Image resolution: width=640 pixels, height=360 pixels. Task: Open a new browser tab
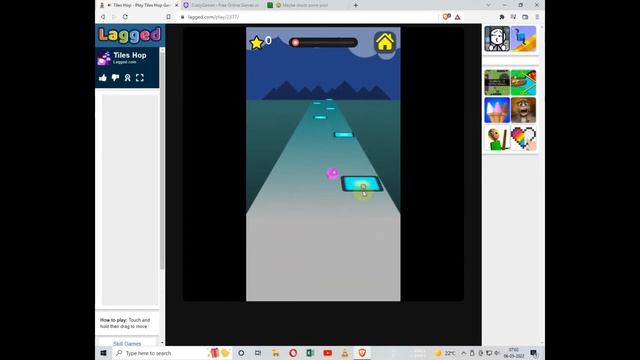click(x=356, y=5)
